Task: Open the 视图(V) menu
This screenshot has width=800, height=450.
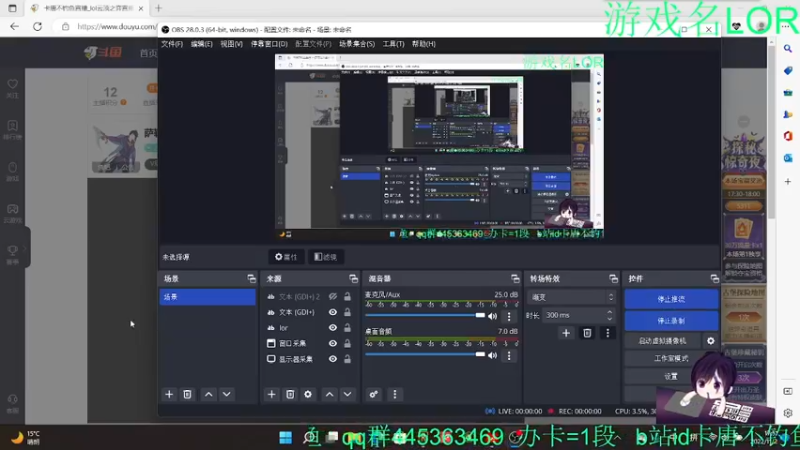Action: pyautogui.click(x=231, y=44)
